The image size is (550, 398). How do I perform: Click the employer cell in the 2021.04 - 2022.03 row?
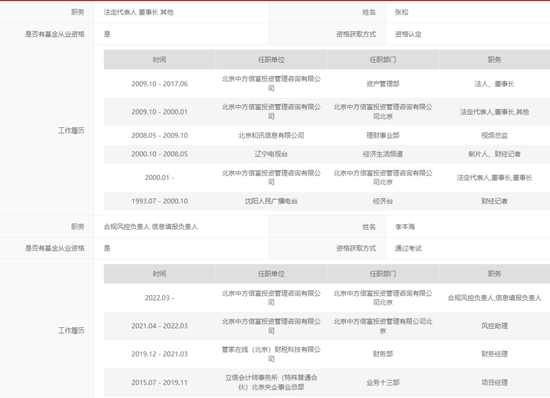pyautogui.click(x=271, y=326)
